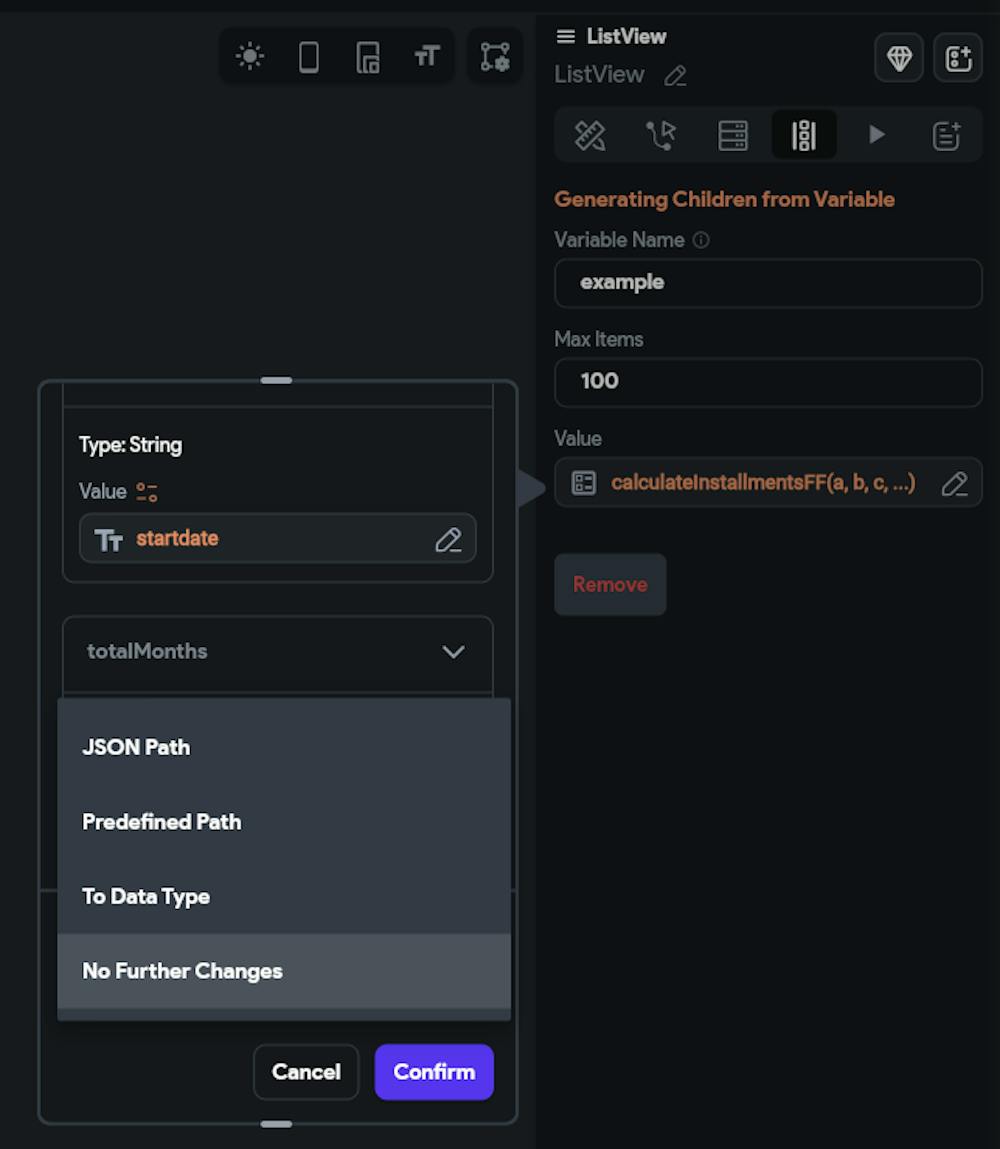
Task: Click the pencil icon for startdate
Action: click(x=448, y=539)
